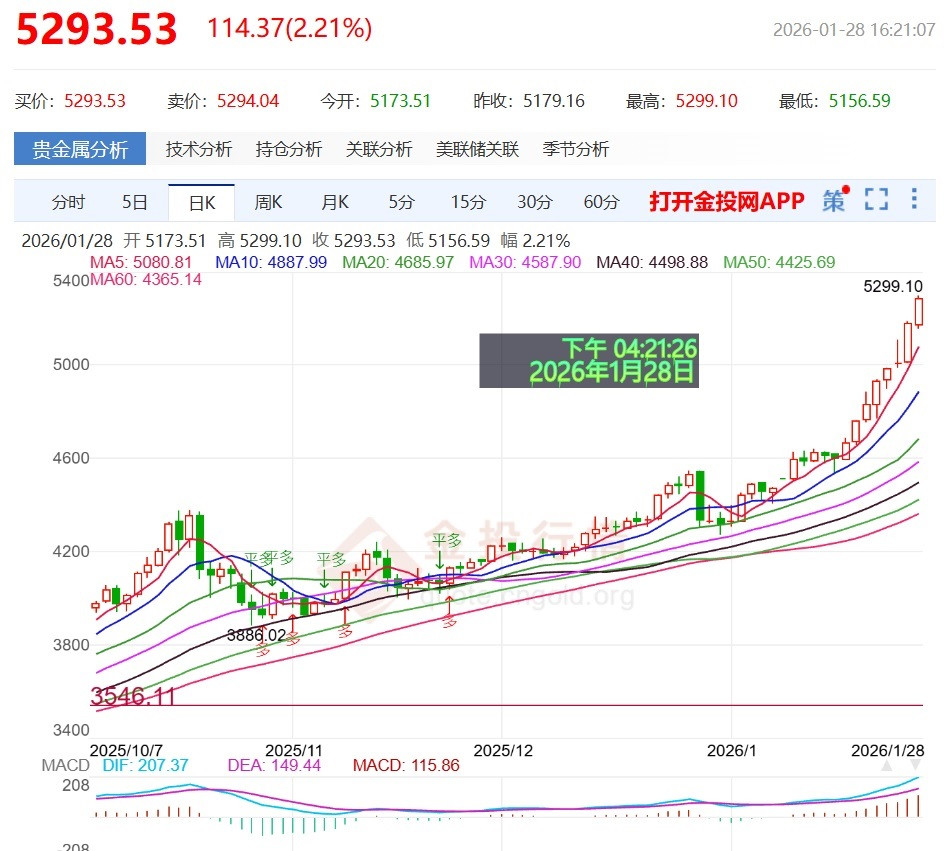Click the 2025/12 date axis label

(503, 750)
